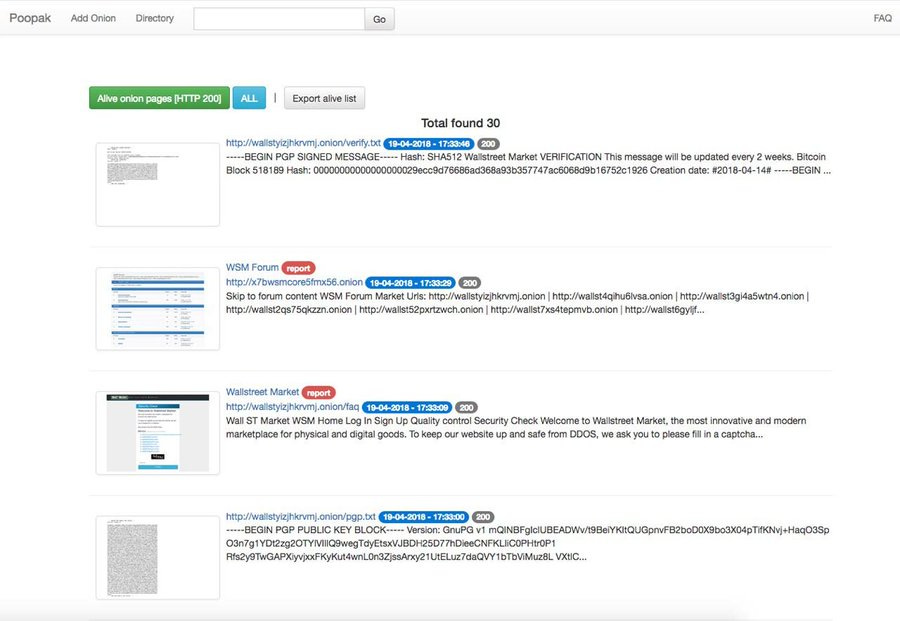The height and width of the screenshot is (621, 900).
Task: Open the verify.txt page thumbnail
Action: [x=158, y=184]
